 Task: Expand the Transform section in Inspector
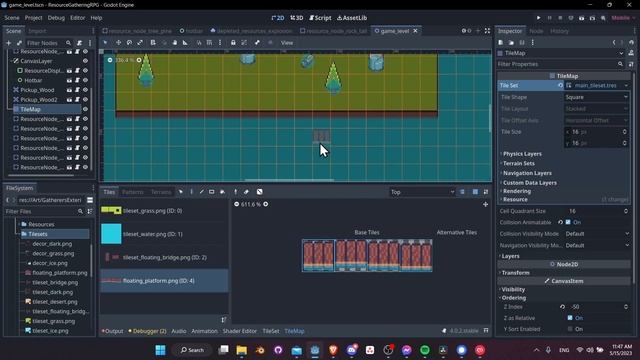(515, 273)
